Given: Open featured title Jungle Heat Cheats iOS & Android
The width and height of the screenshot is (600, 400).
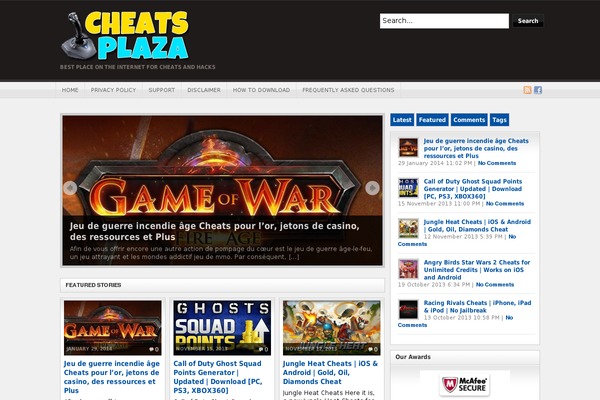Looking at the screenshot, I should (x=330, y=372).
